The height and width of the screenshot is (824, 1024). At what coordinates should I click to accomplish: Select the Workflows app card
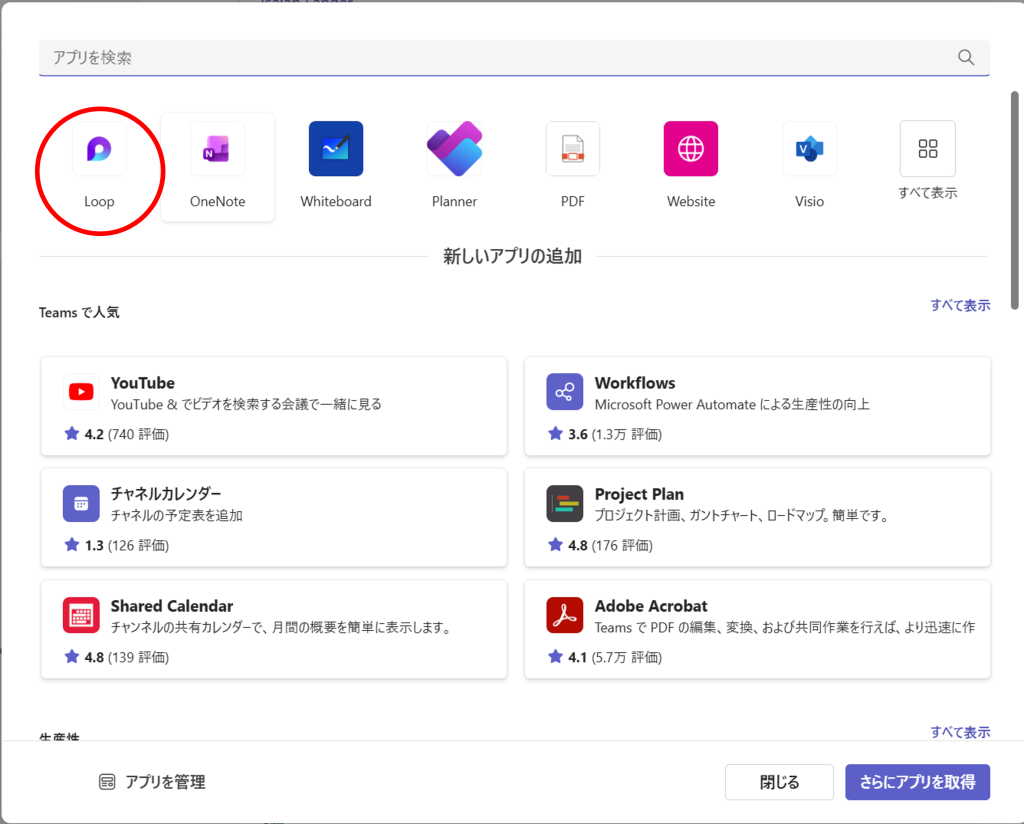coord(757,406)
